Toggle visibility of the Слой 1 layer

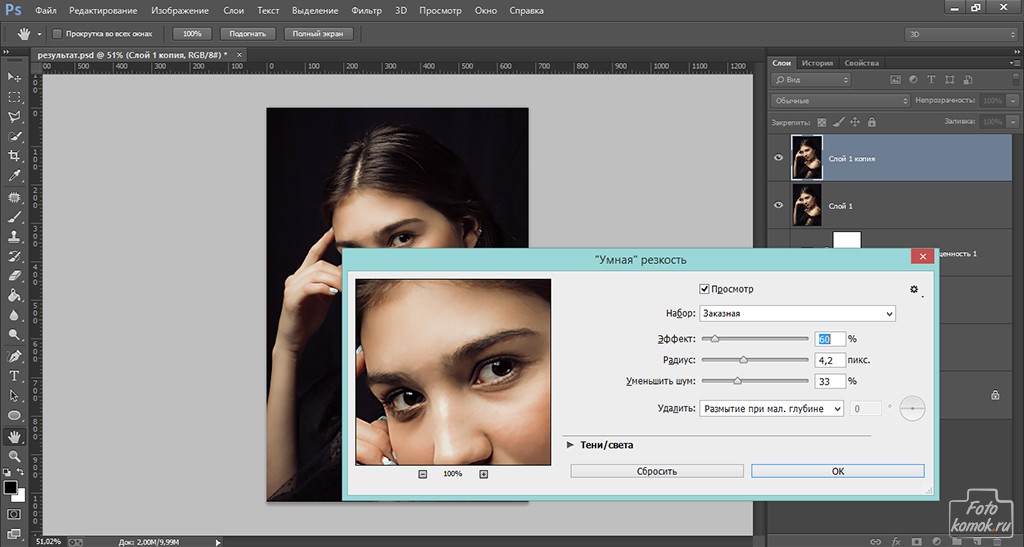coord(780,205)
